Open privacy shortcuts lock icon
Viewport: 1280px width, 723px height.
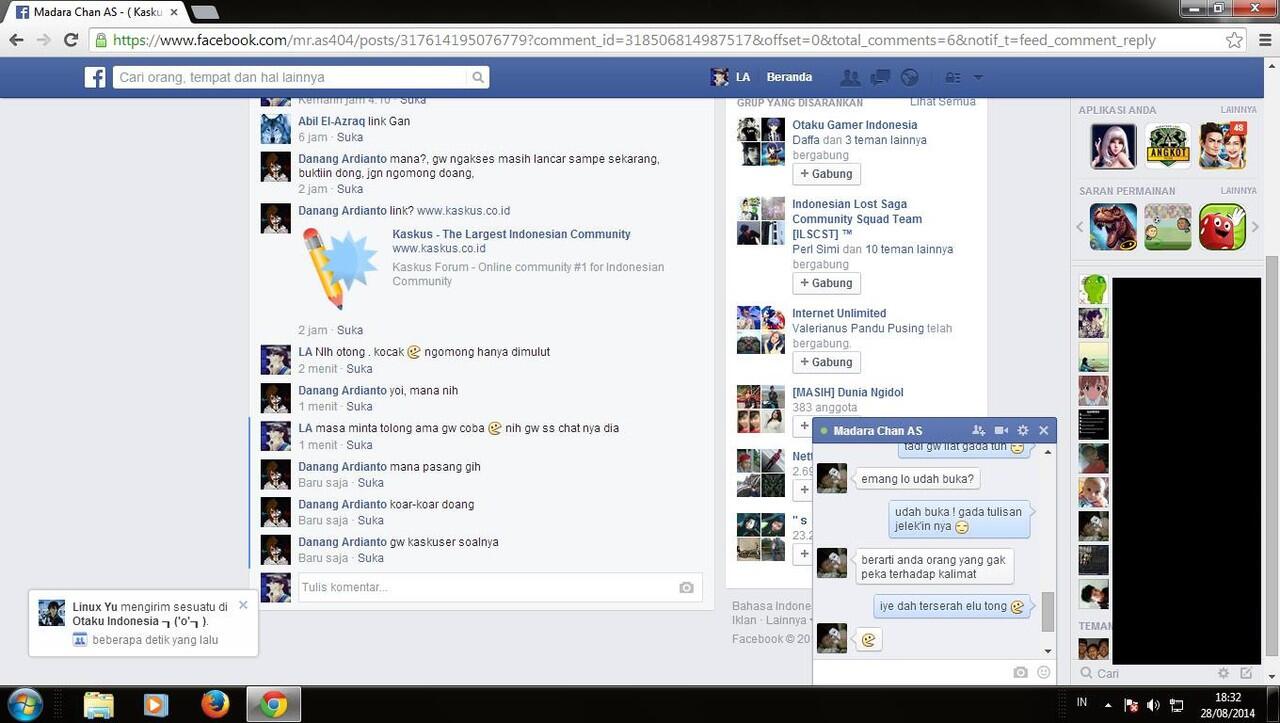tap(952, 77)
